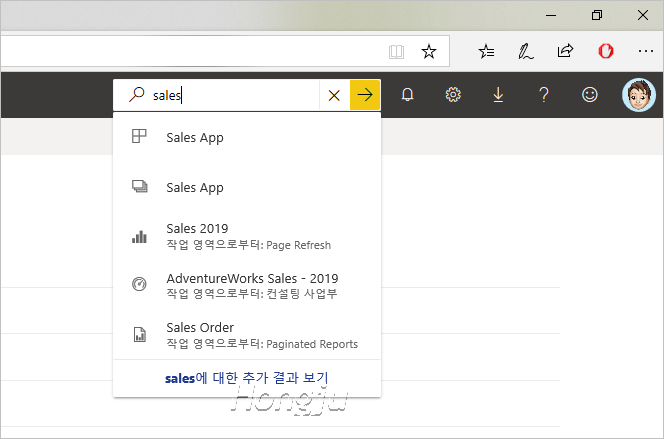Open AdventureWorks Sales - 2019 dashboard result

click(x=247, y=285)
